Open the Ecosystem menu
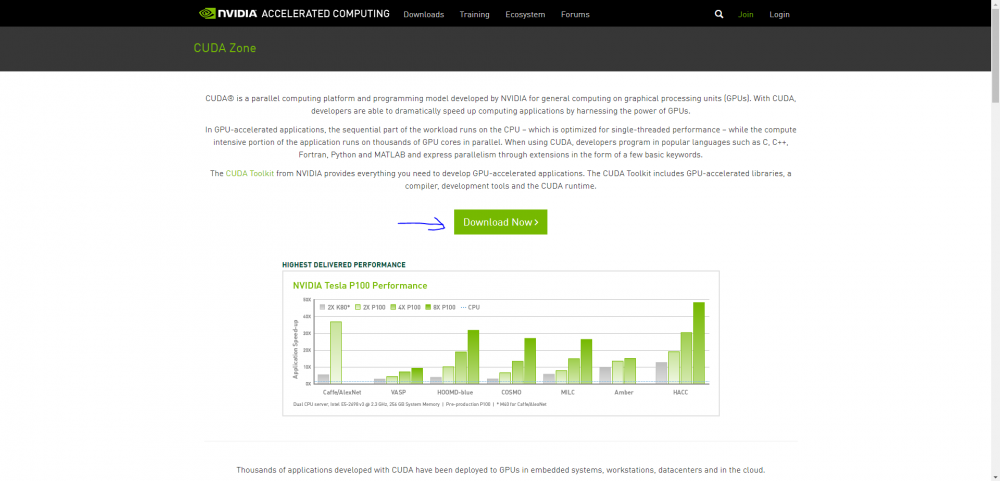 tap(525, 14)
